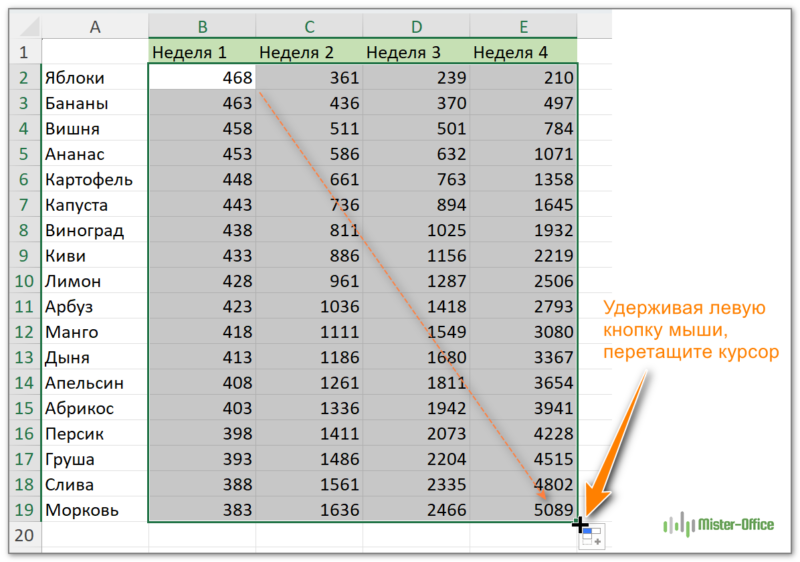Select the Яблоки cell
Image resolution: width=800 pixels, height=562 pixels.
[95, 77]
